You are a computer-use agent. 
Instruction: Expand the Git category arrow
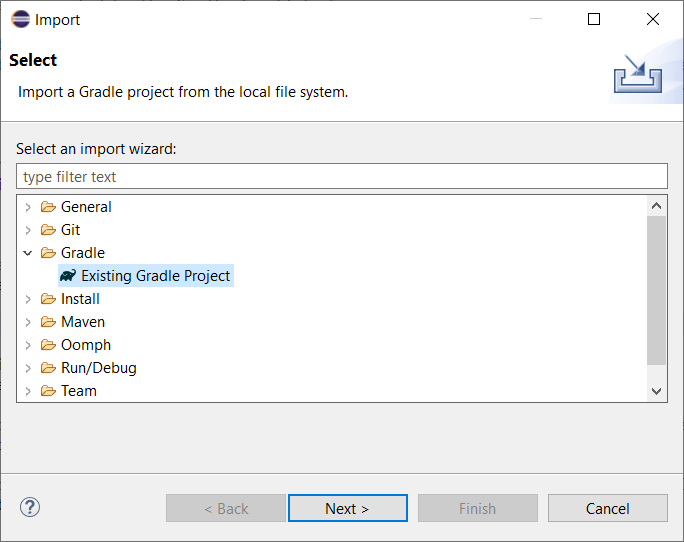click(x=28, y=230)
